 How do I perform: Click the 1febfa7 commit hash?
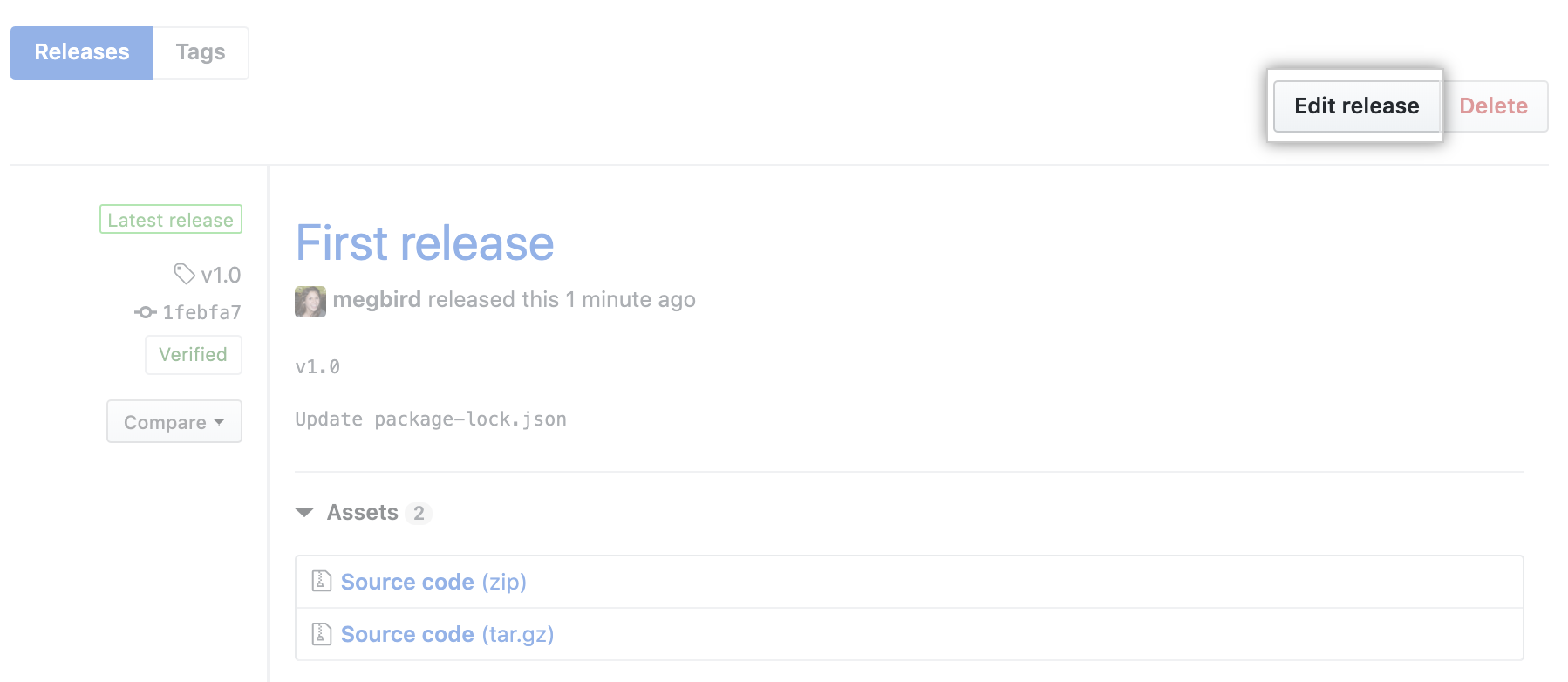click(201, 312)
